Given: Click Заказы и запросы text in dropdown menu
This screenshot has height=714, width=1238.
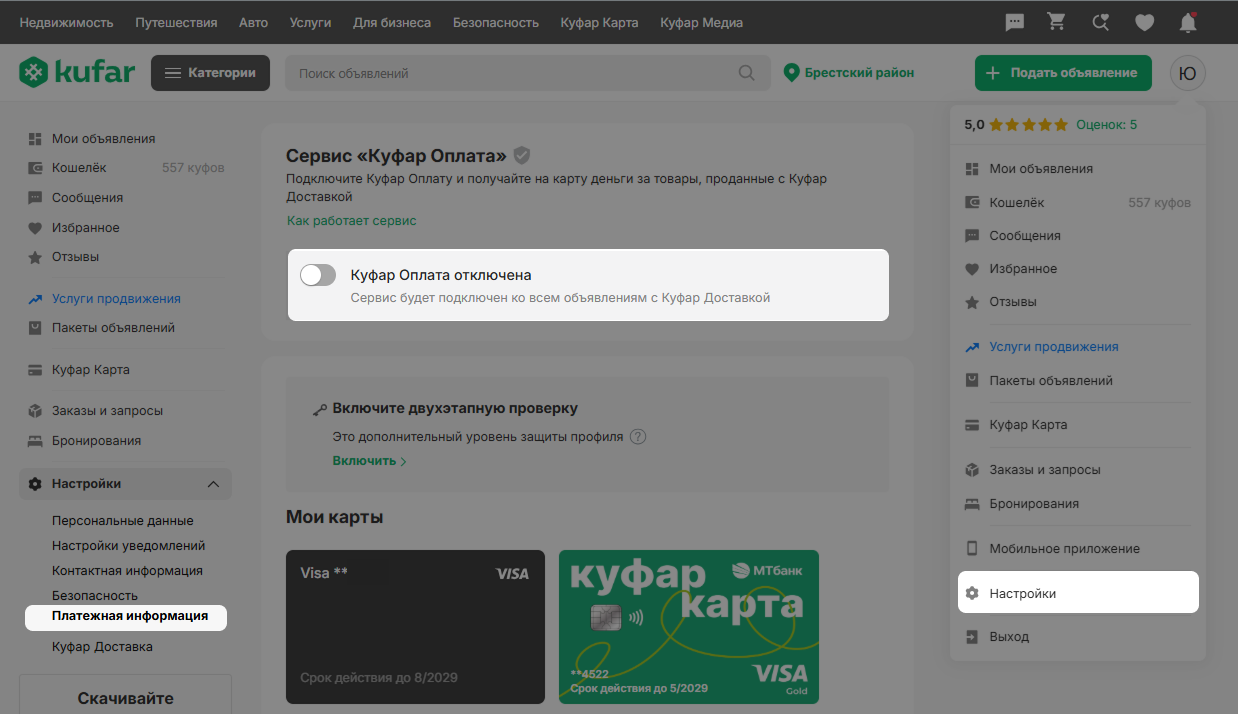Looking at the screenshot, I should (x=1045, y=470).
